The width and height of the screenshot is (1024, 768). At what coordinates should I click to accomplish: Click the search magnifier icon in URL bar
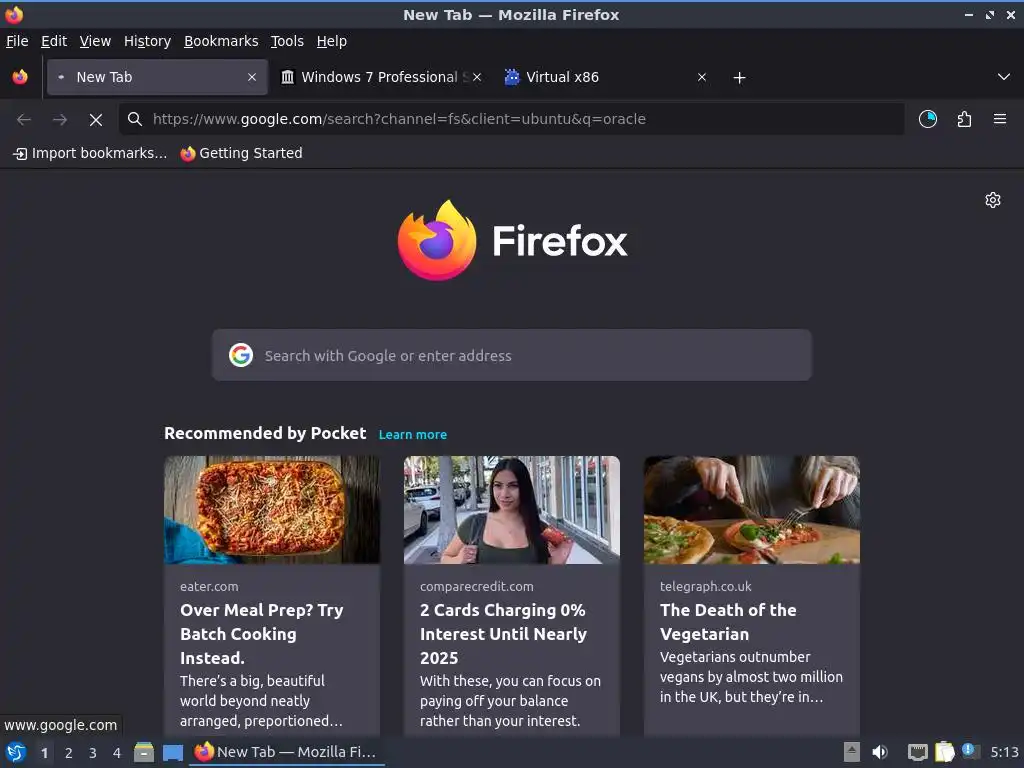(135, 119)
